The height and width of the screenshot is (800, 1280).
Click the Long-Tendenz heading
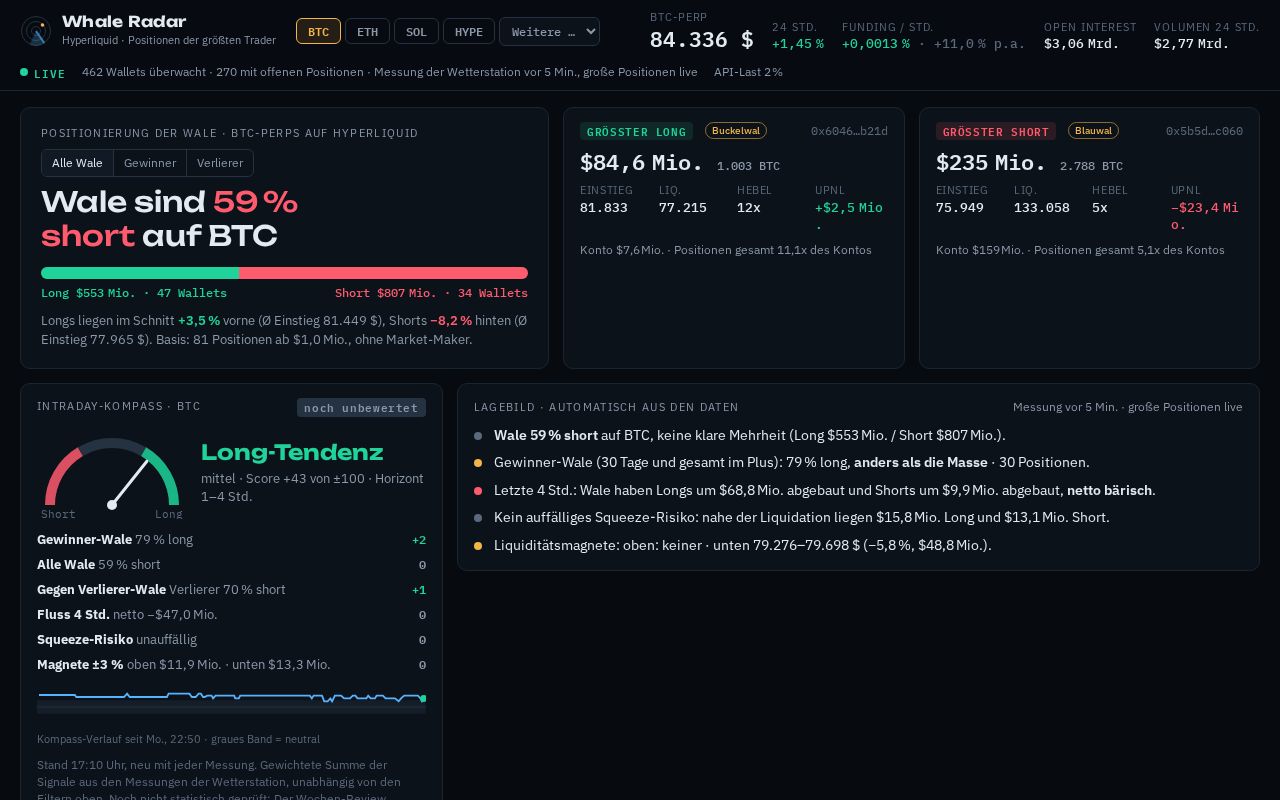(292, 452)
